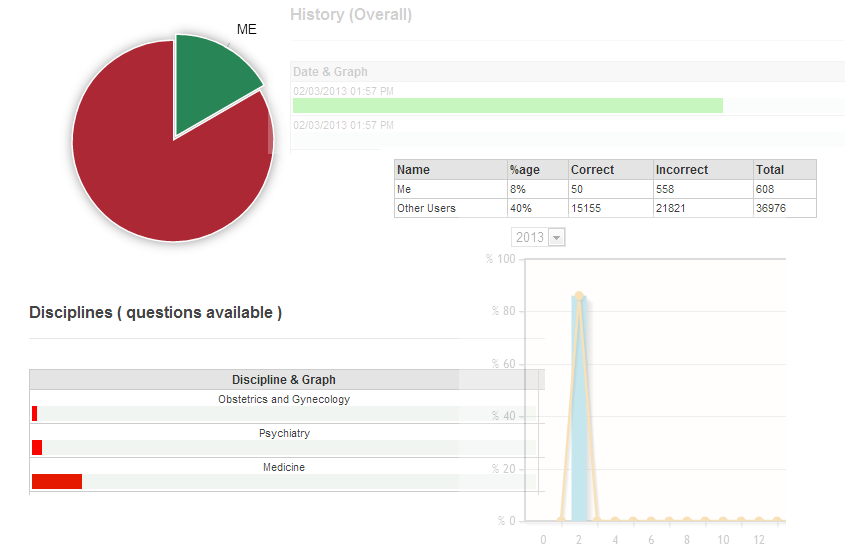Open the 2013 year dropdown arrow
Image resolution: width=845 pixels, height=547 pixels.
point(556,237)
